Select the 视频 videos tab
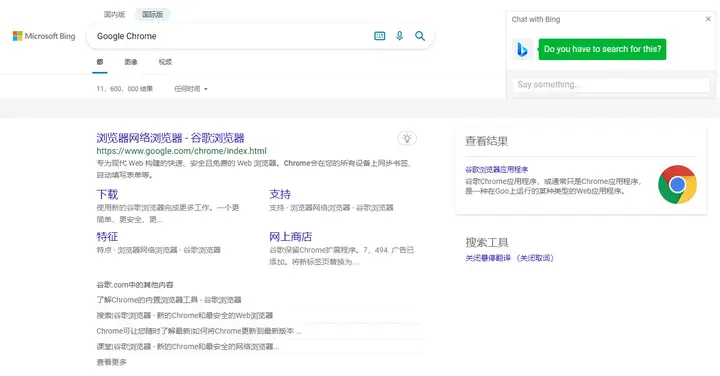 [165, 62]
